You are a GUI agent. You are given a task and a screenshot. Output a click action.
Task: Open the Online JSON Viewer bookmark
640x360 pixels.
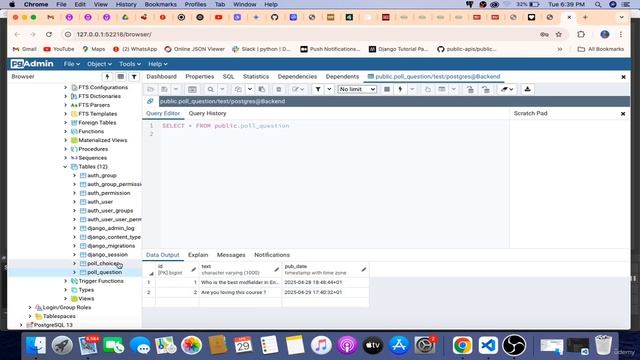(x=194, y=49)
